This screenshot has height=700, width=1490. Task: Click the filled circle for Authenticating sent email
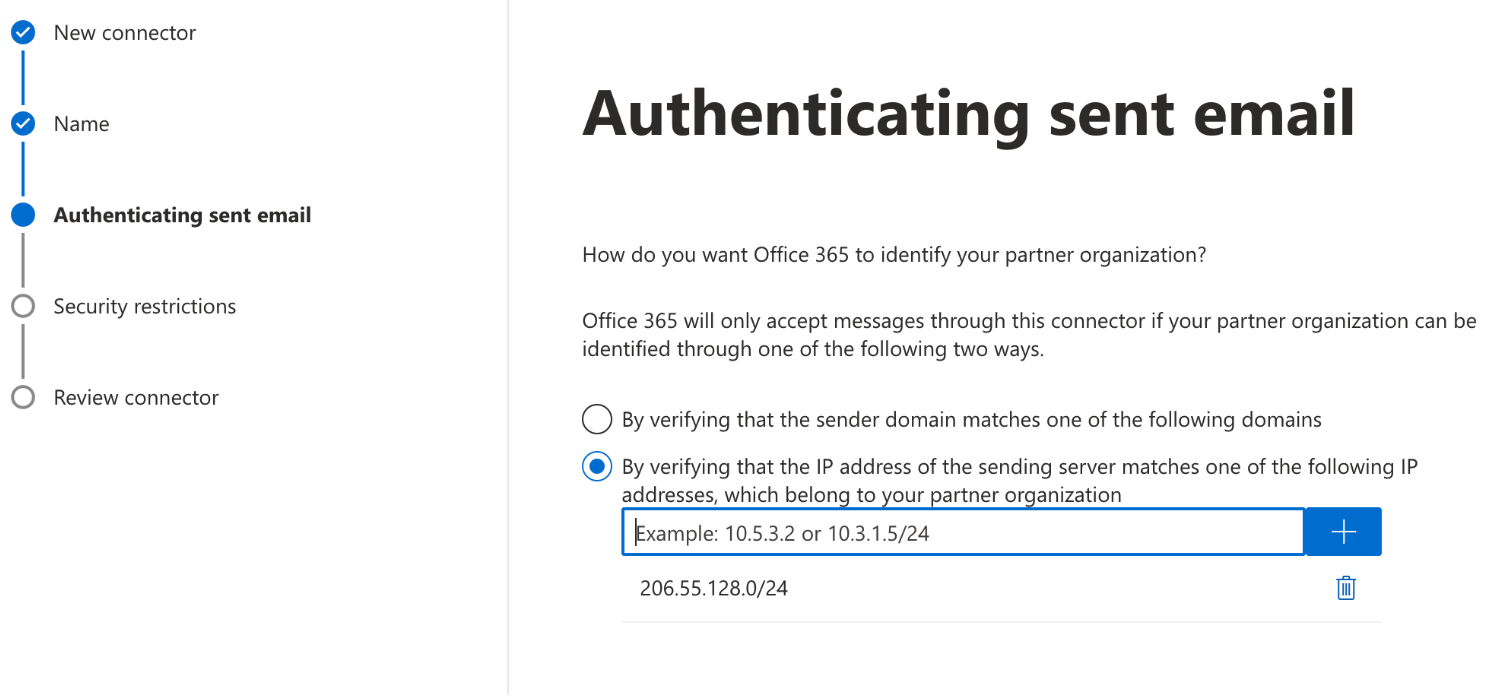22,214
